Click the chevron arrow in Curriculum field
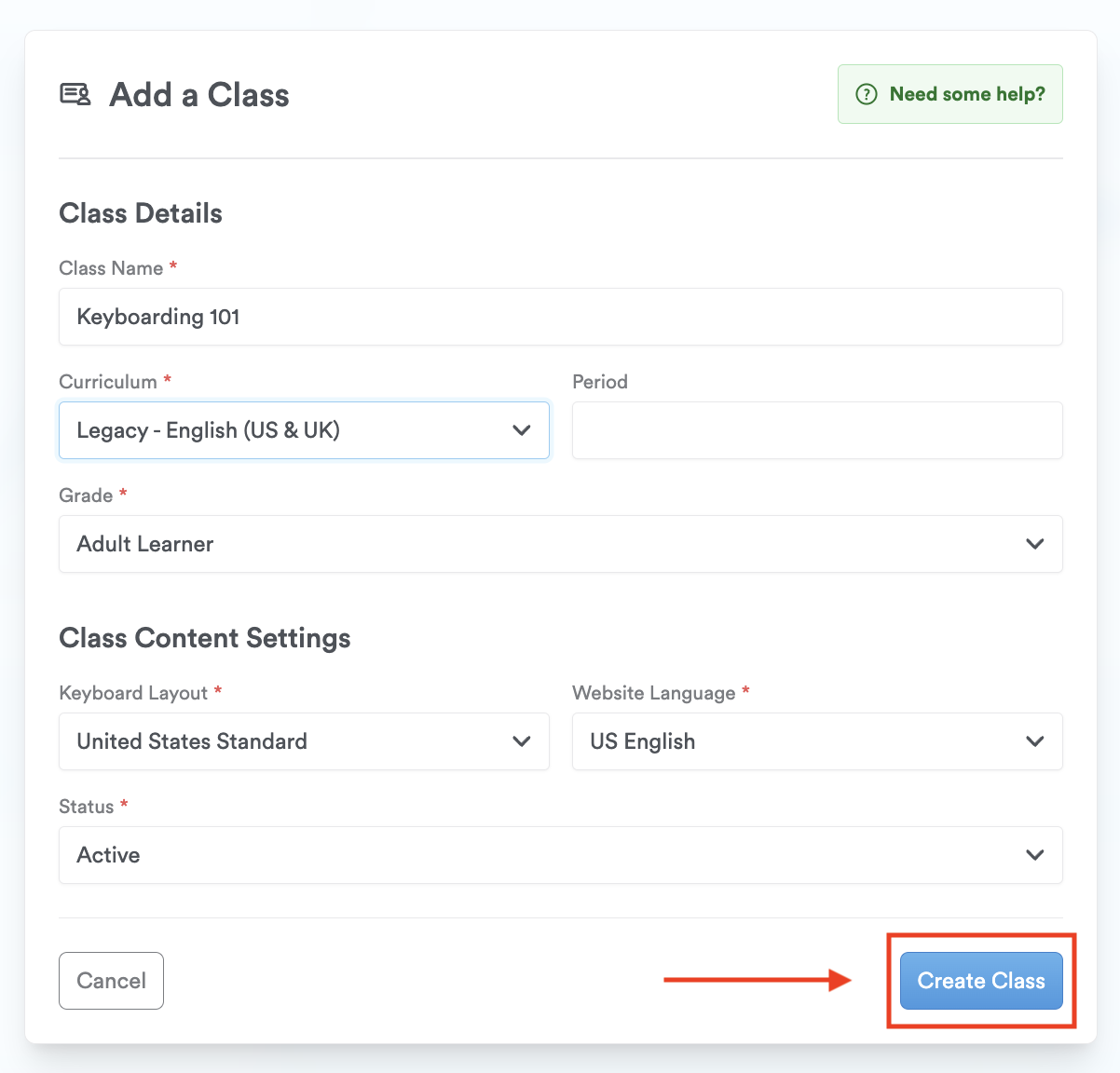The image size is (1120, 1073). (x=522, y=430)
